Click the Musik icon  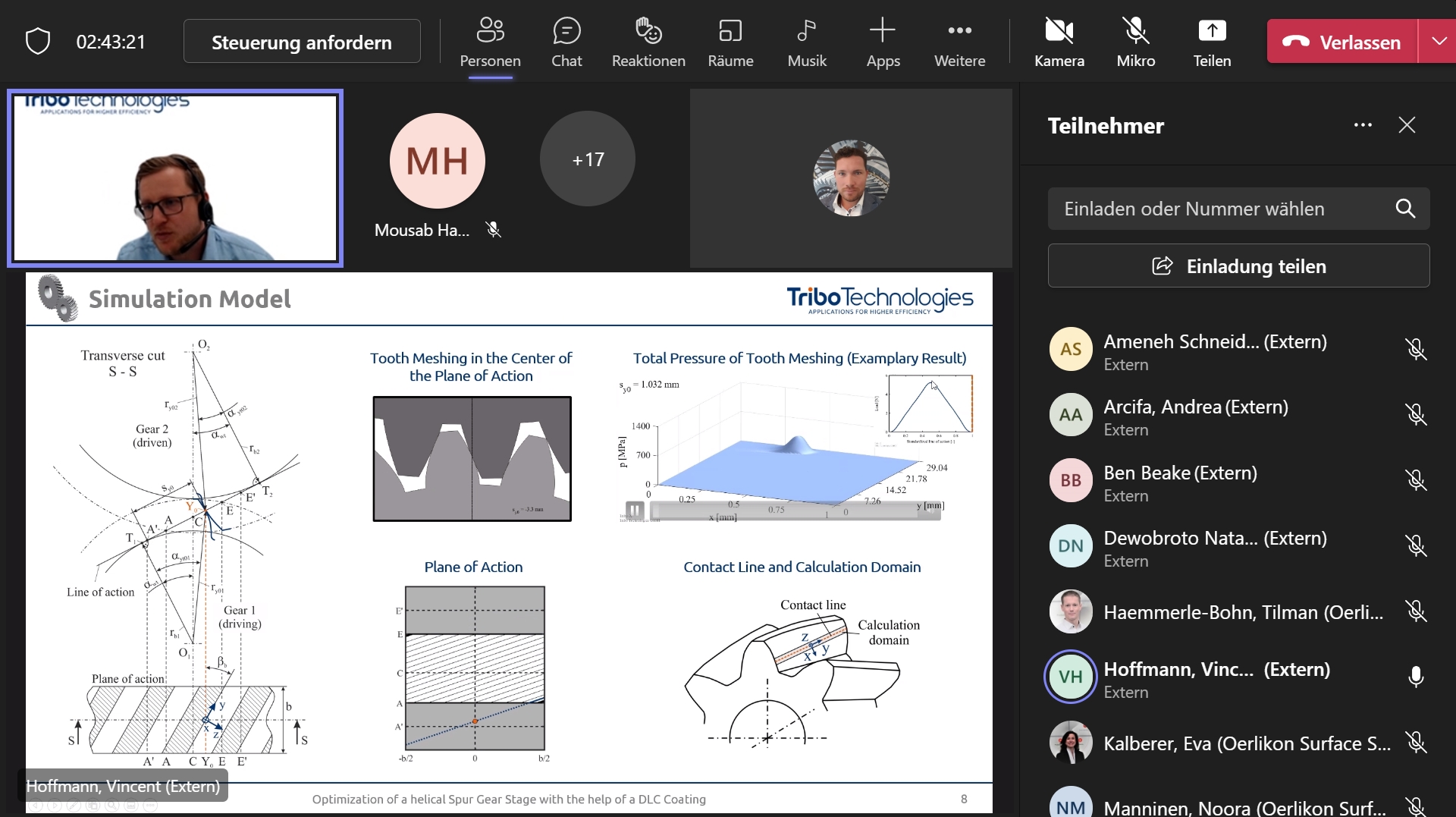point(806,42)
